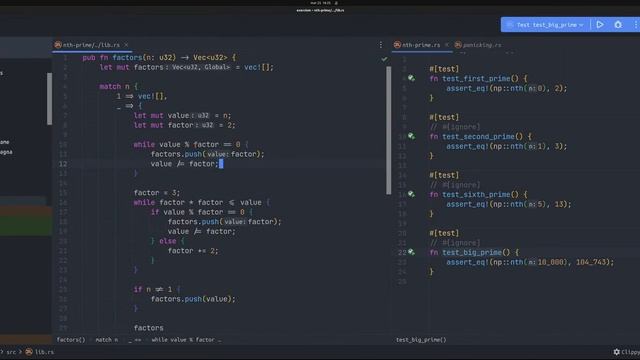The width and height of the screenshot is (640, 360).
Task: Click test_first_prime function name
Action: point(476,78)
